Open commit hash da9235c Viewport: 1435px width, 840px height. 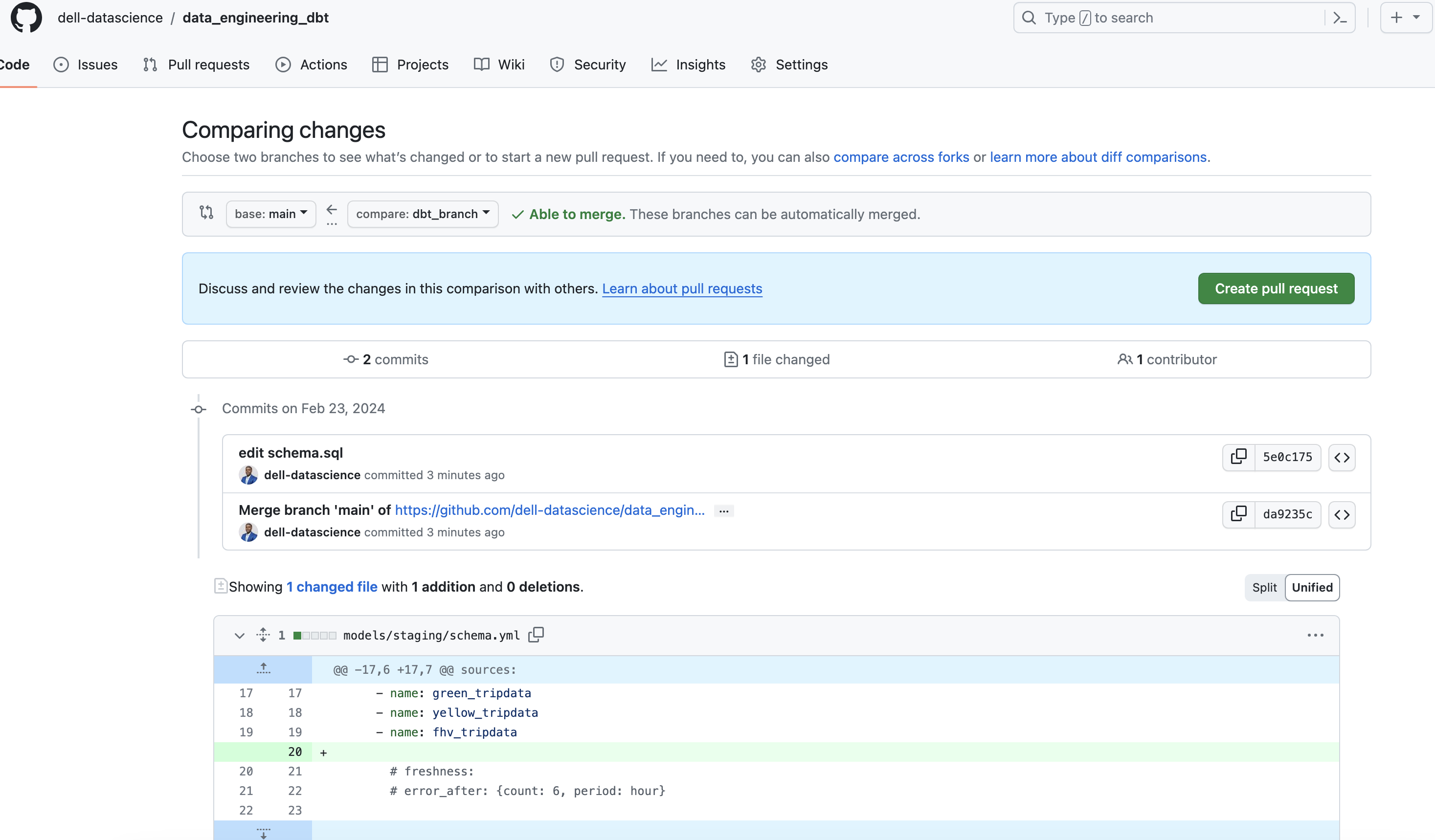click(x=1287, y=514)
